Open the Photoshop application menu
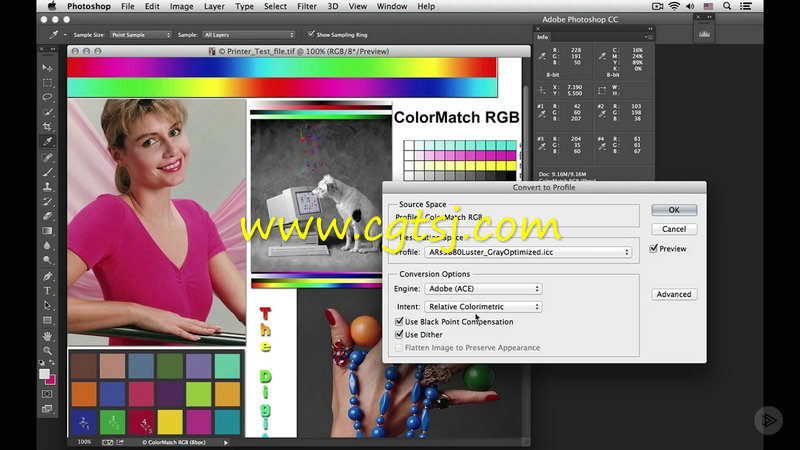 click(89, 6)
